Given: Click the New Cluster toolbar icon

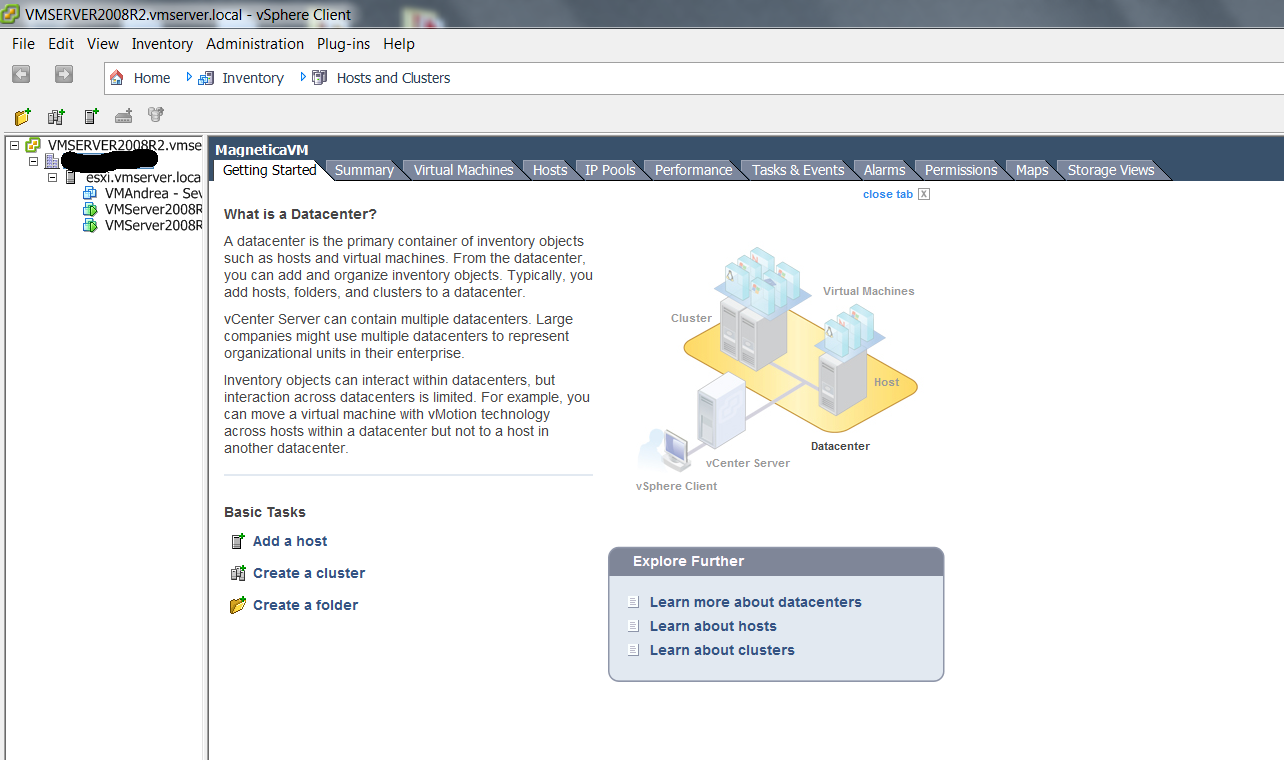Looking at the screenshot, I should tap(56, 116).
